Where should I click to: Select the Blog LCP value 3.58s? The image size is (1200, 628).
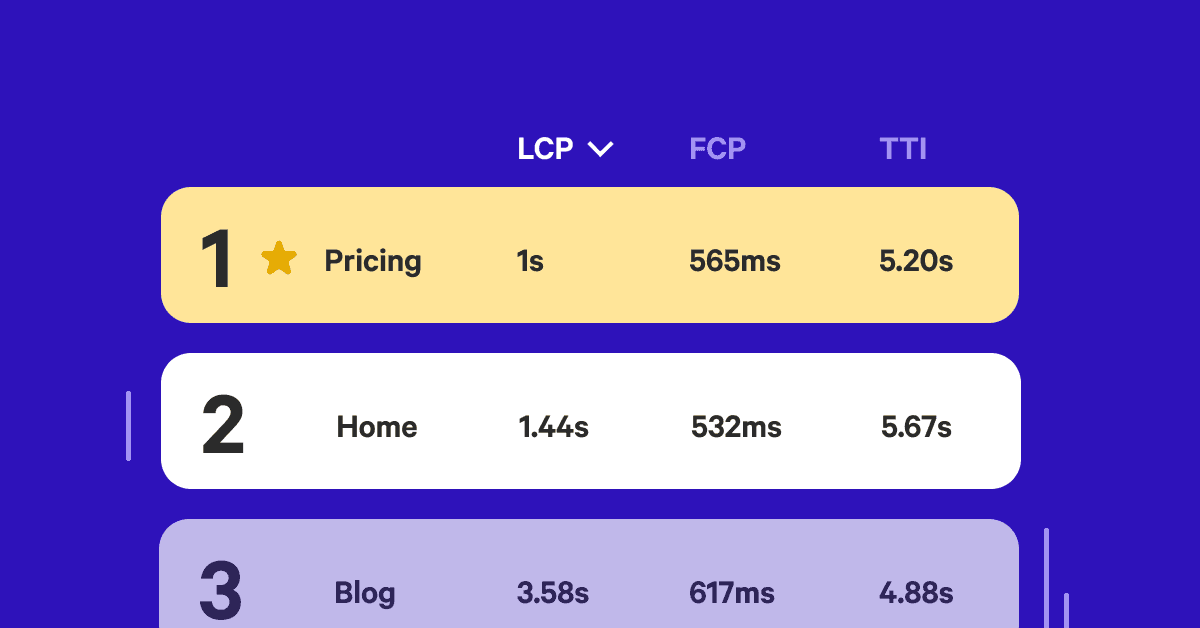553,592
